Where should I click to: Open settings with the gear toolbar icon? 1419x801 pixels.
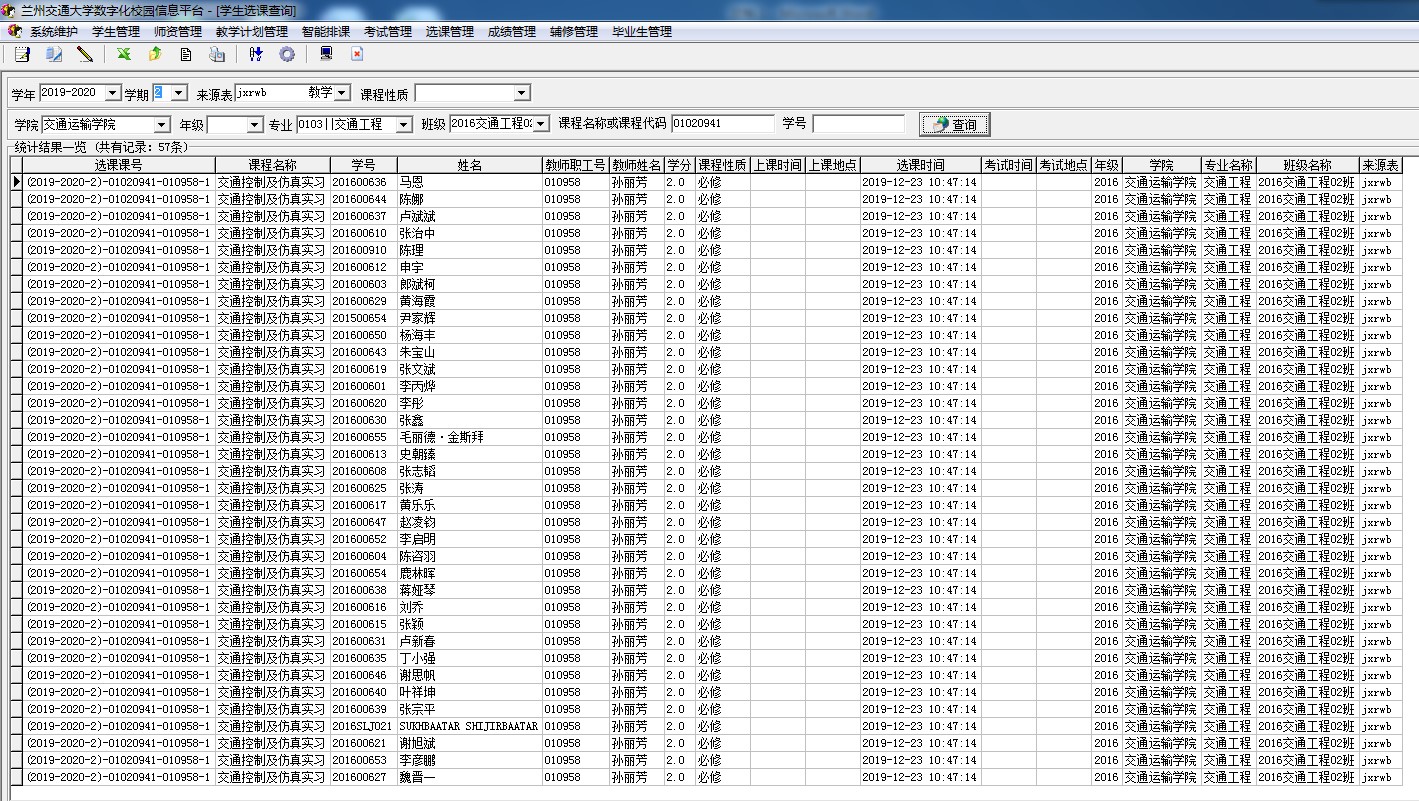(x=287, y=55)
